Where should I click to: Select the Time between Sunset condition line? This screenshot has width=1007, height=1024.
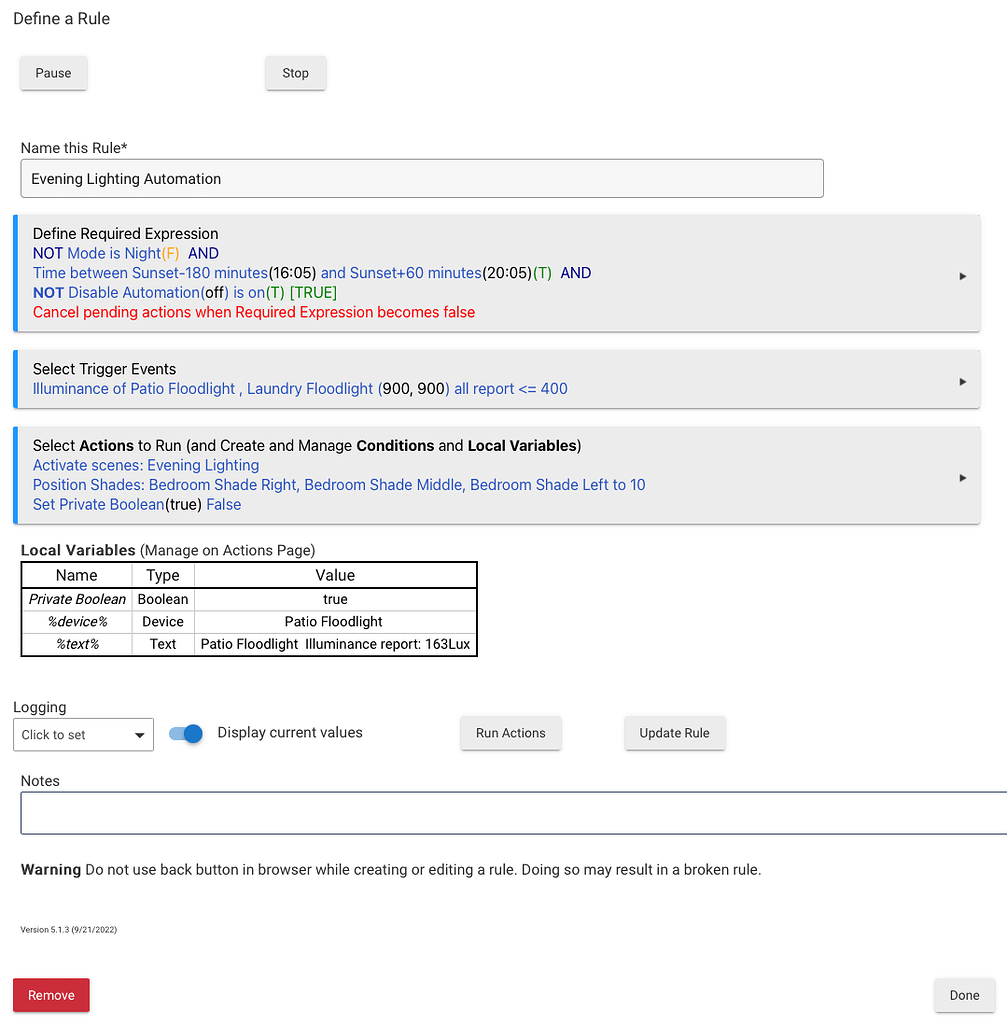click(312, 273)
